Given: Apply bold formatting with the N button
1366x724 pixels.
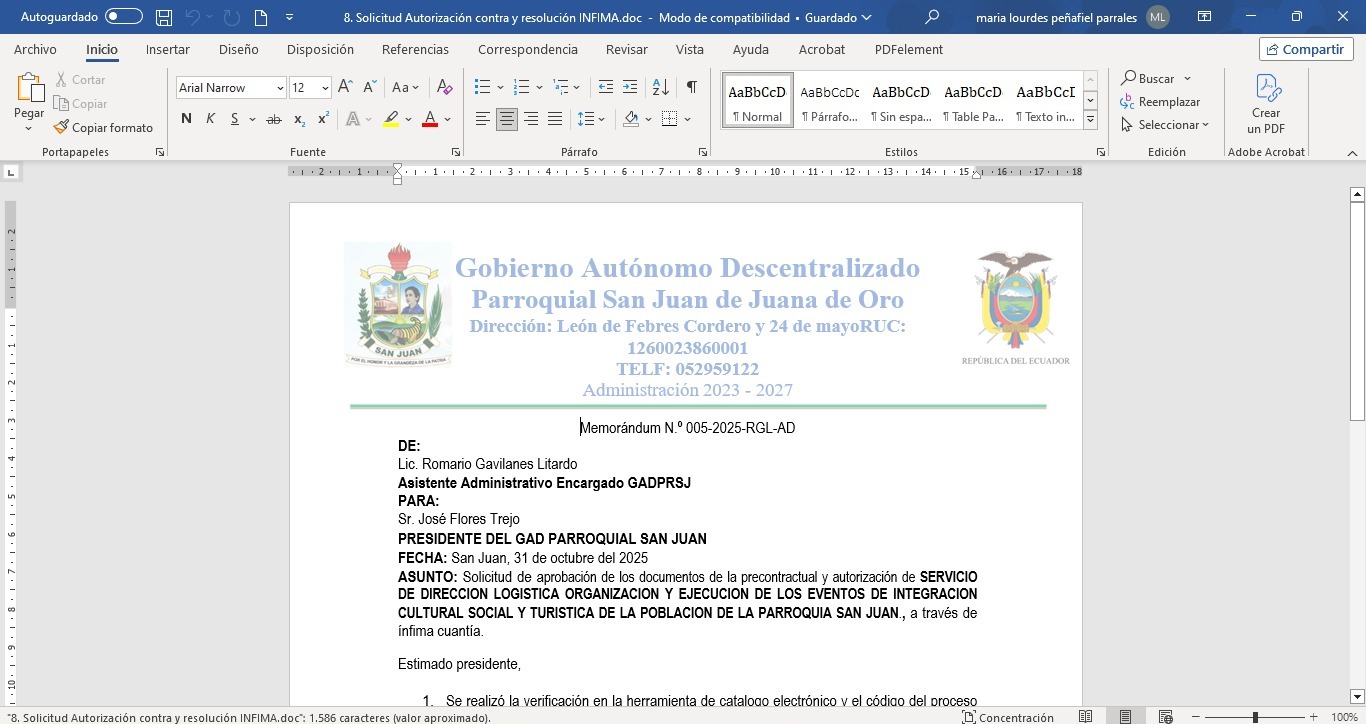Looking at the screenshot, I should click(186, 119).
